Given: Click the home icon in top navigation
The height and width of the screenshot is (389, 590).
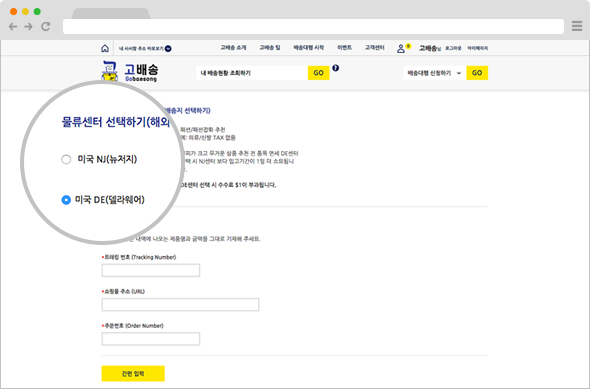Looking at the screenshot, I should [x=105, y=48].
